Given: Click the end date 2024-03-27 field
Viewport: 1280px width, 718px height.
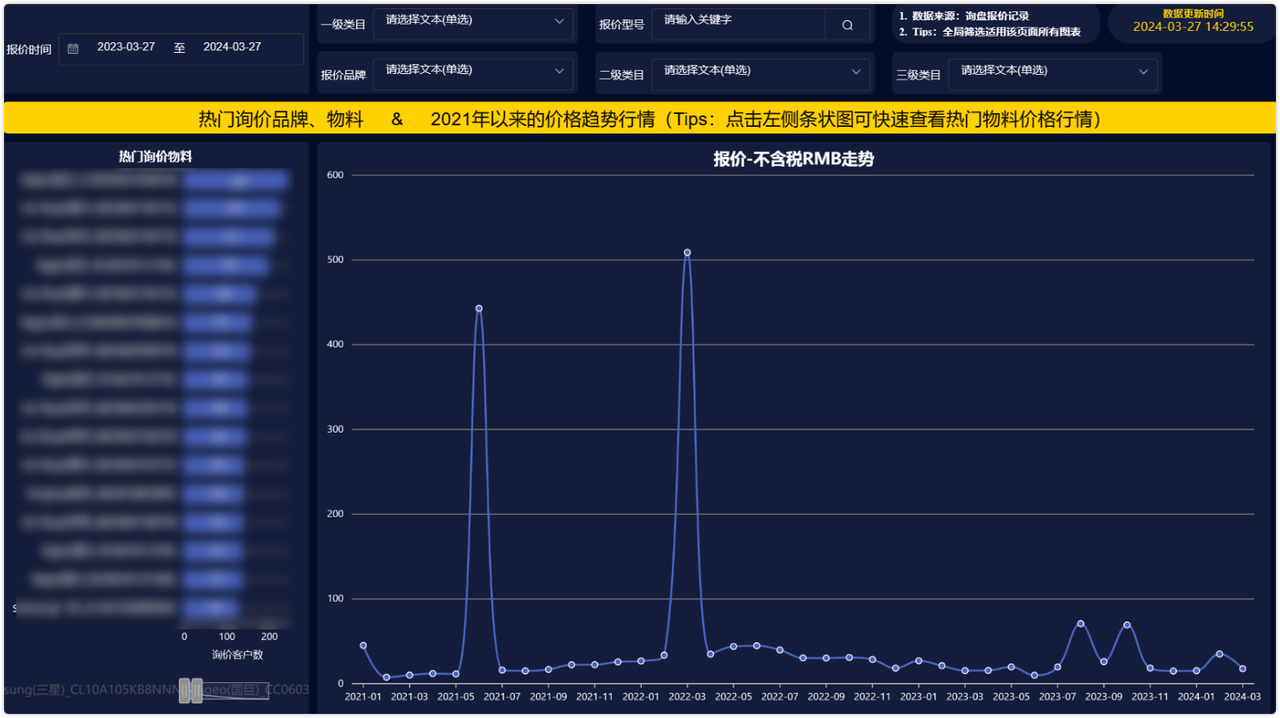Looking at the screenshot, I should tap(232, 47).
